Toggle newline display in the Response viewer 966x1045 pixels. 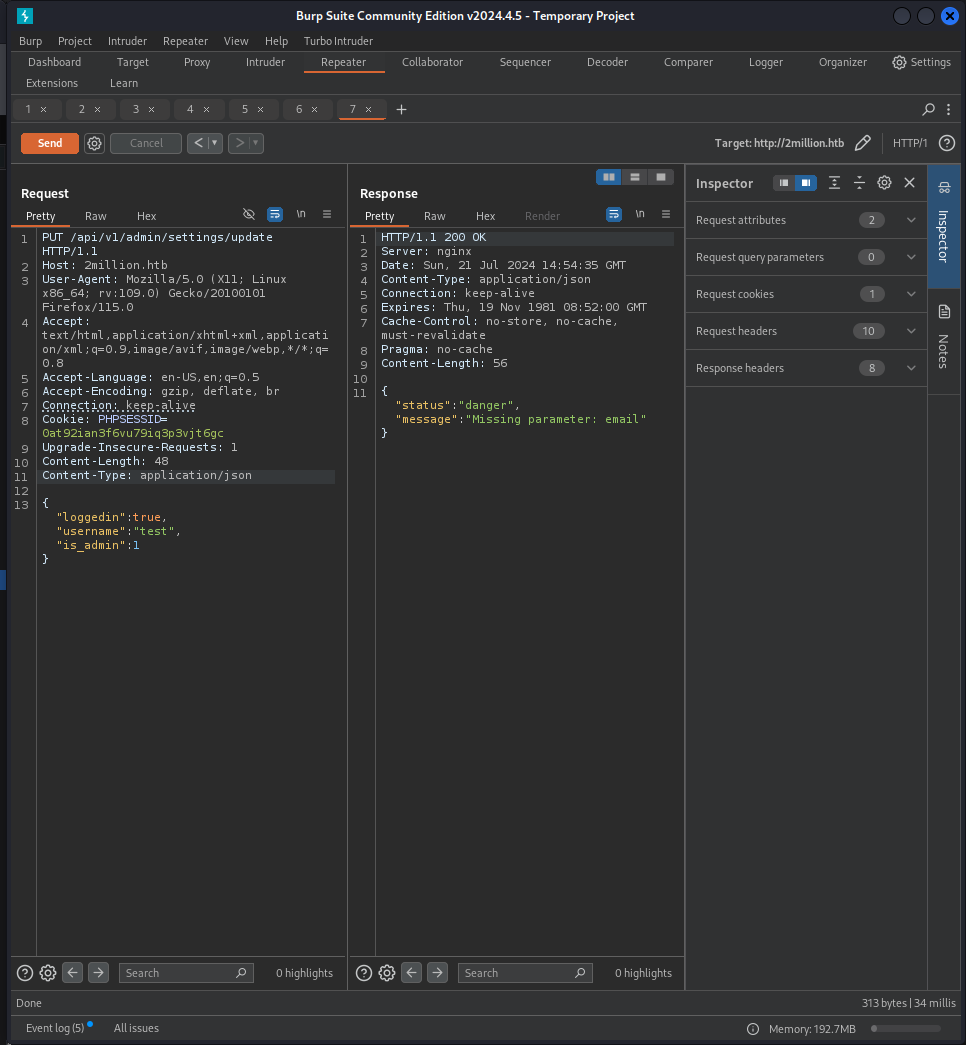[640, 214]
